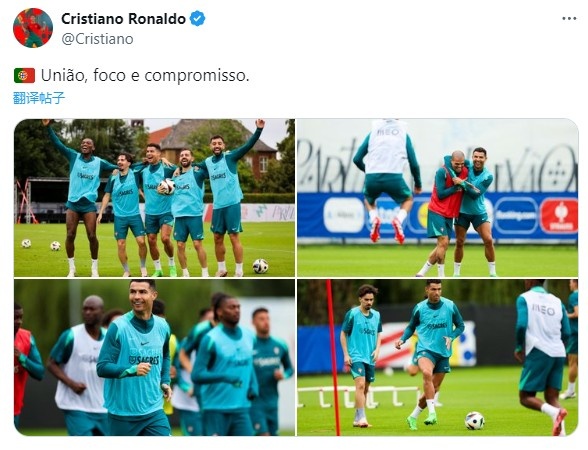The image size is (588, 450).
Task: Click the red-roofed house behind the players
Action: pyautogui.click(x=214, y=148)
